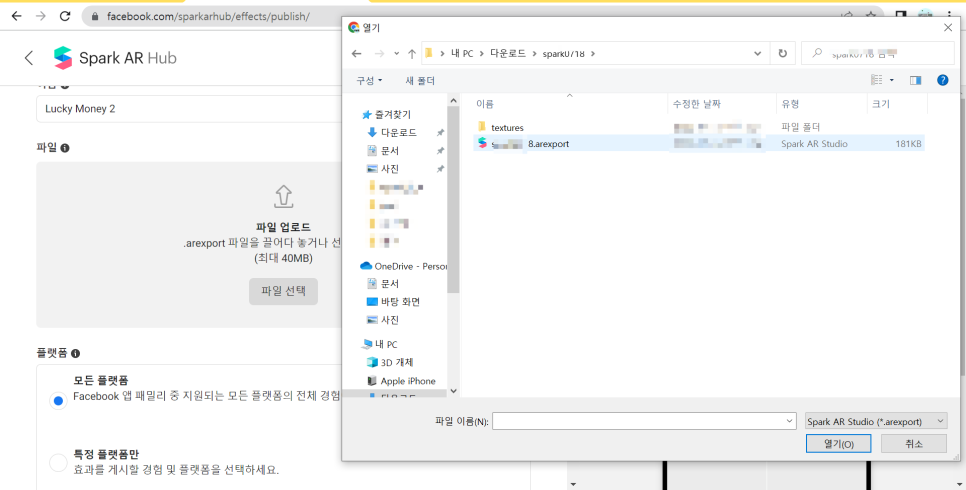Change the view layout icon in the dialog
This screenshot has height=490, width=966.
[877, 80]
